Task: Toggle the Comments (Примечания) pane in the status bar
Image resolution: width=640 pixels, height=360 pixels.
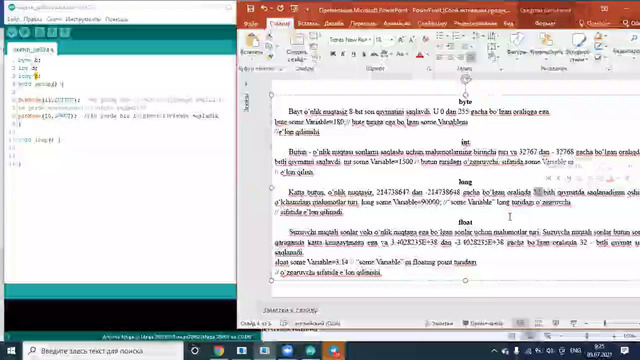Action: tap(482, 323)
